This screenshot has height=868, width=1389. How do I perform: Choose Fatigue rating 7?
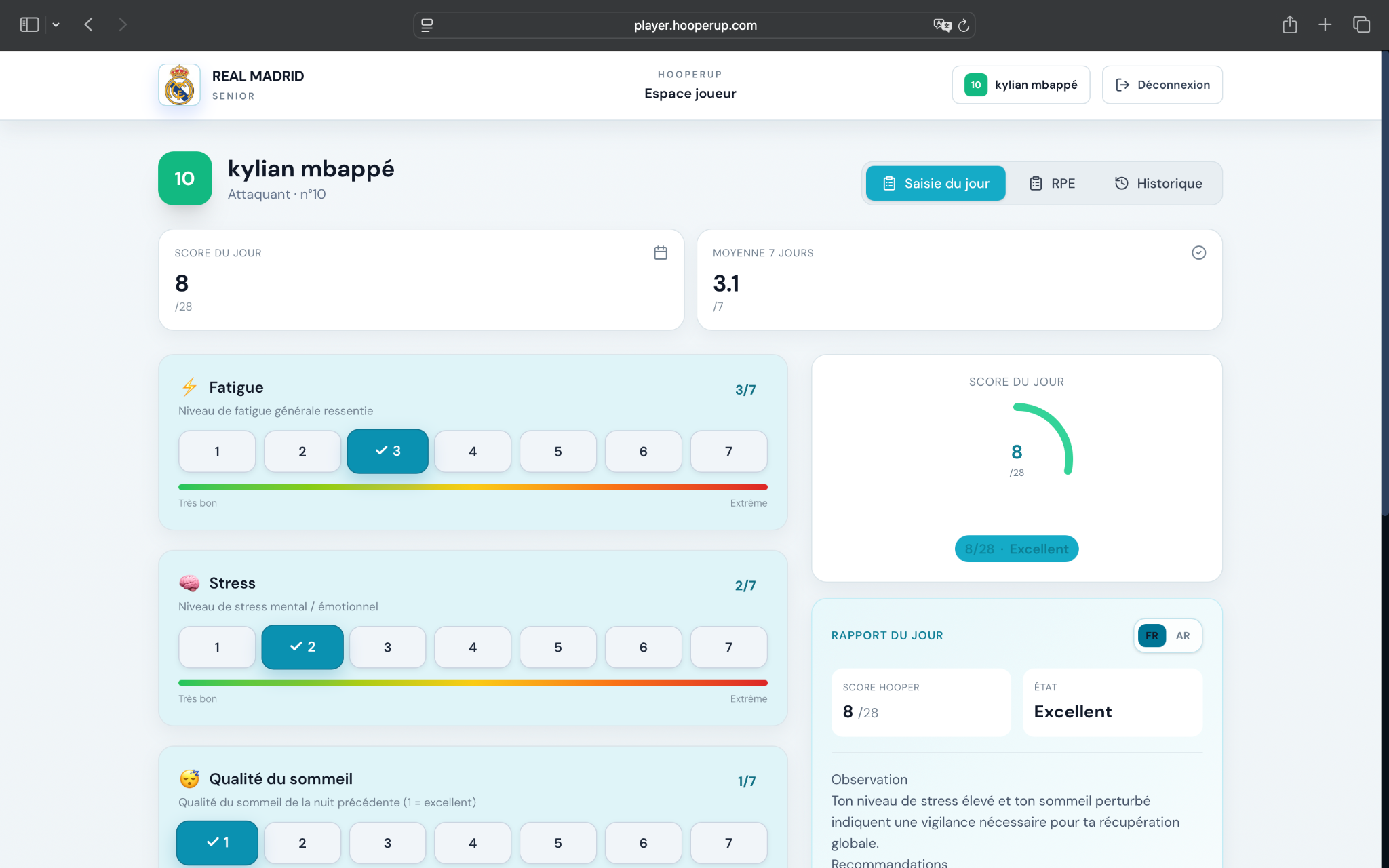coord(728,452)
